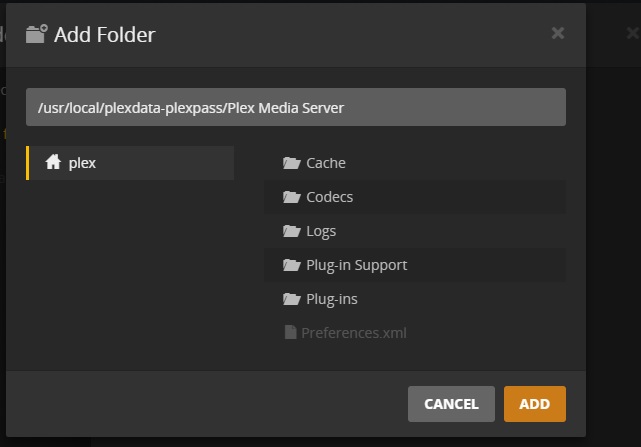Click the Codecs folder icon
The height and width of the screenshot is (447, 641).
coord(292,197)
